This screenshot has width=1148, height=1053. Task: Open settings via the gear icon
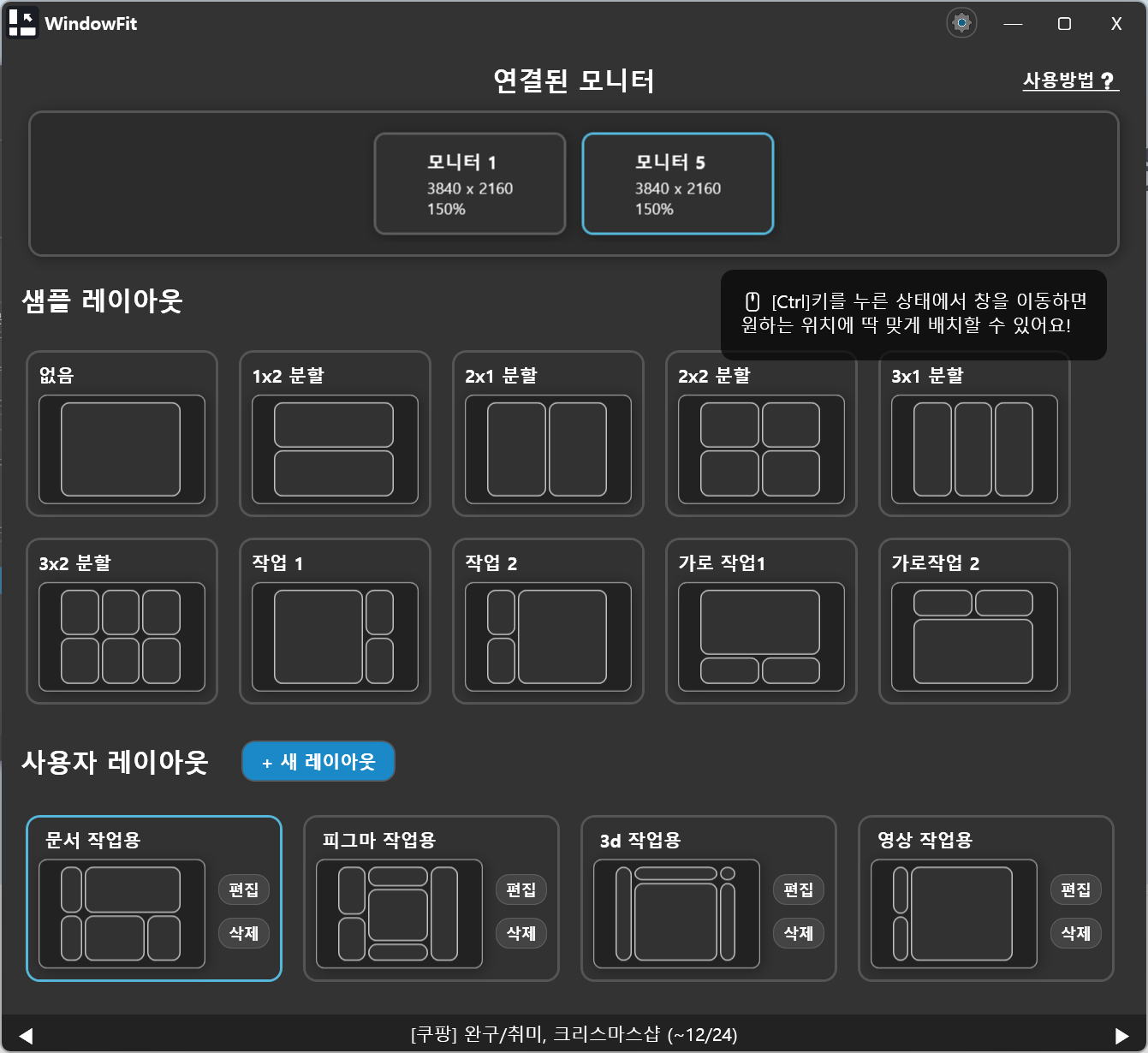961,23
